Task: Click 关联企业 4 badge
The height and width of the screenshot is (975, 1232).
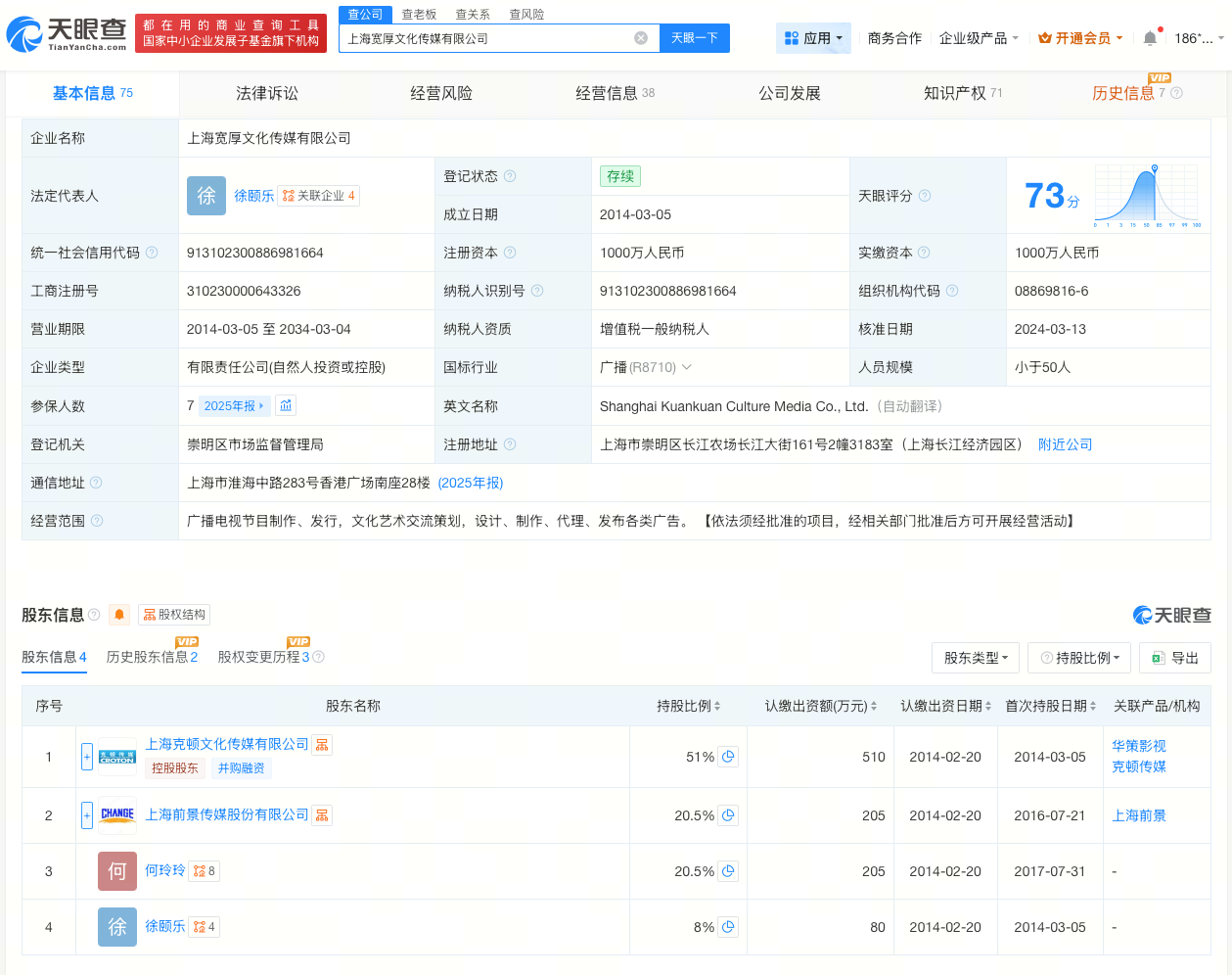Action: 319,196
